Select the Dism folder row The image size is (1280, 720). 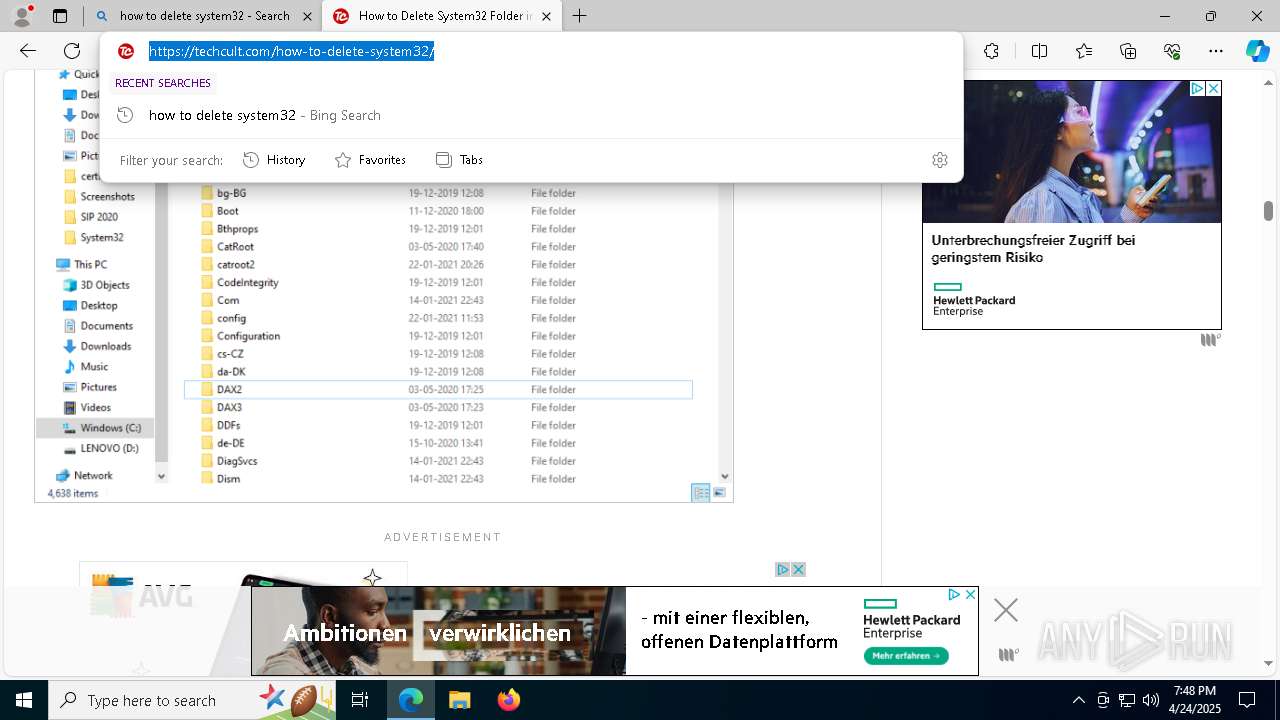438,479
